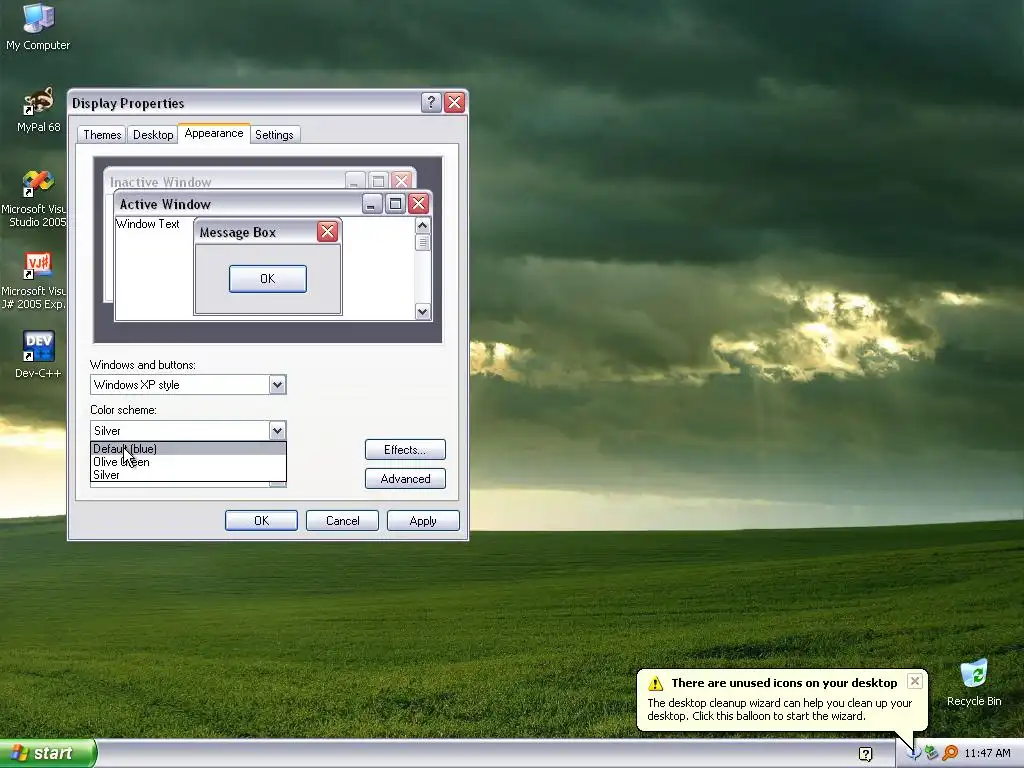Launch Dev-C++ desktop shortcut
This screenshot has width=1024, height=768.
[x=38, y=355]
